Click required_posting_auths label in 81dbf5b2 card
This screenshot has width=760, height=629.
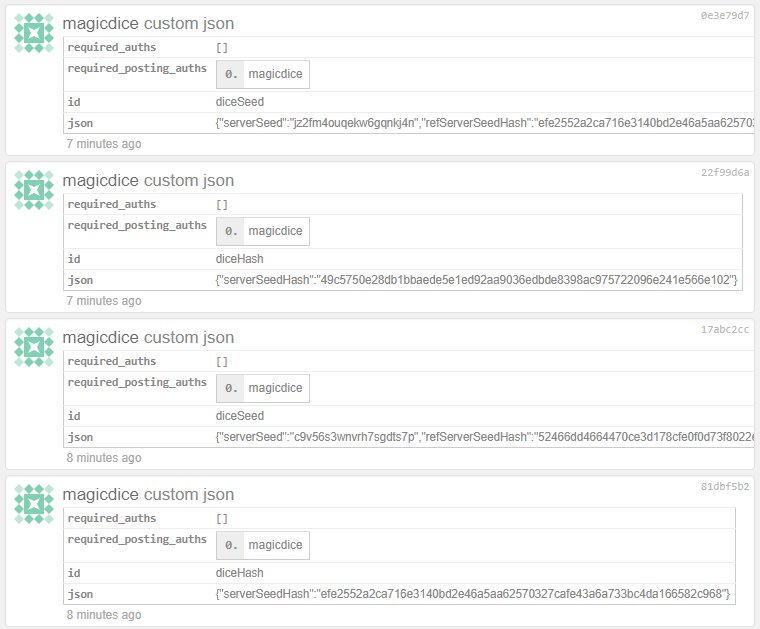point(137,539)
